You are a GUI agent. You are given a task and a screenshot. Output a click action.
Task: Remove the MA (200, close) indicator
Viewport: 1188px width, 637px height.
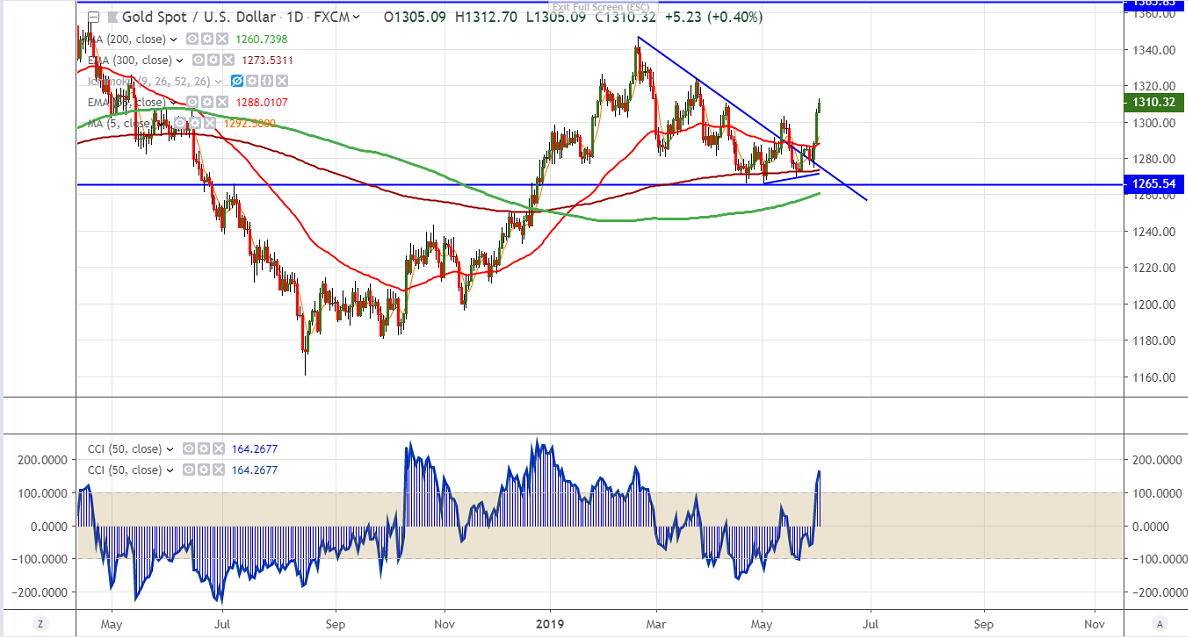[222, 39]
